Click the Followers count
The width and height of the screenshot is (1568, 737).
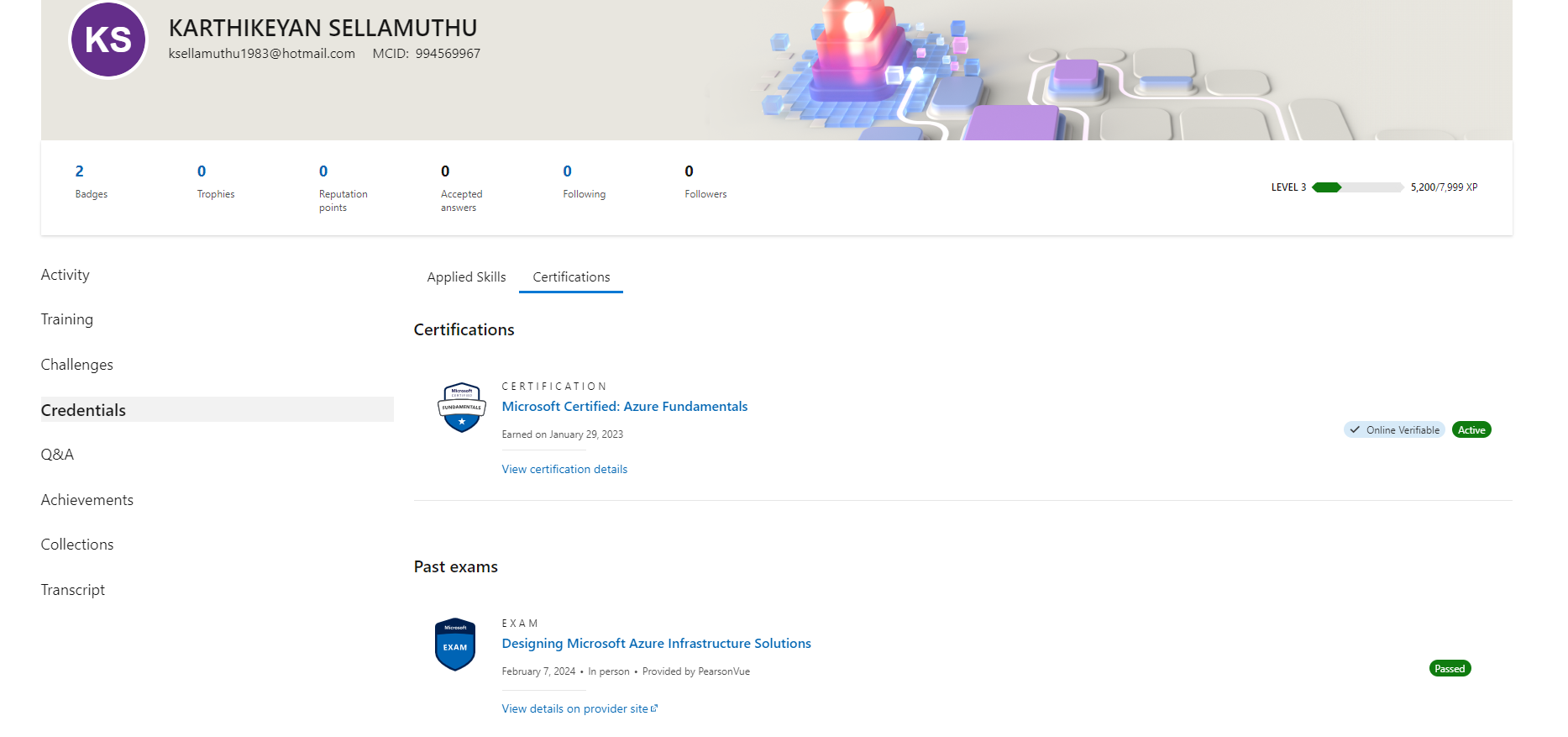[x=705, y=181]
